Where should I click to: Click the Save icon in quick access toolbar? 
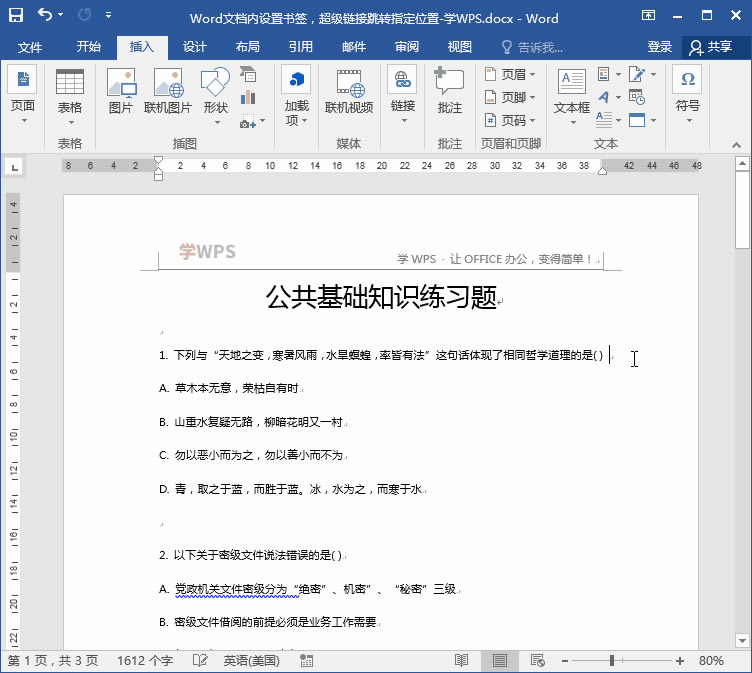[16, 16]
